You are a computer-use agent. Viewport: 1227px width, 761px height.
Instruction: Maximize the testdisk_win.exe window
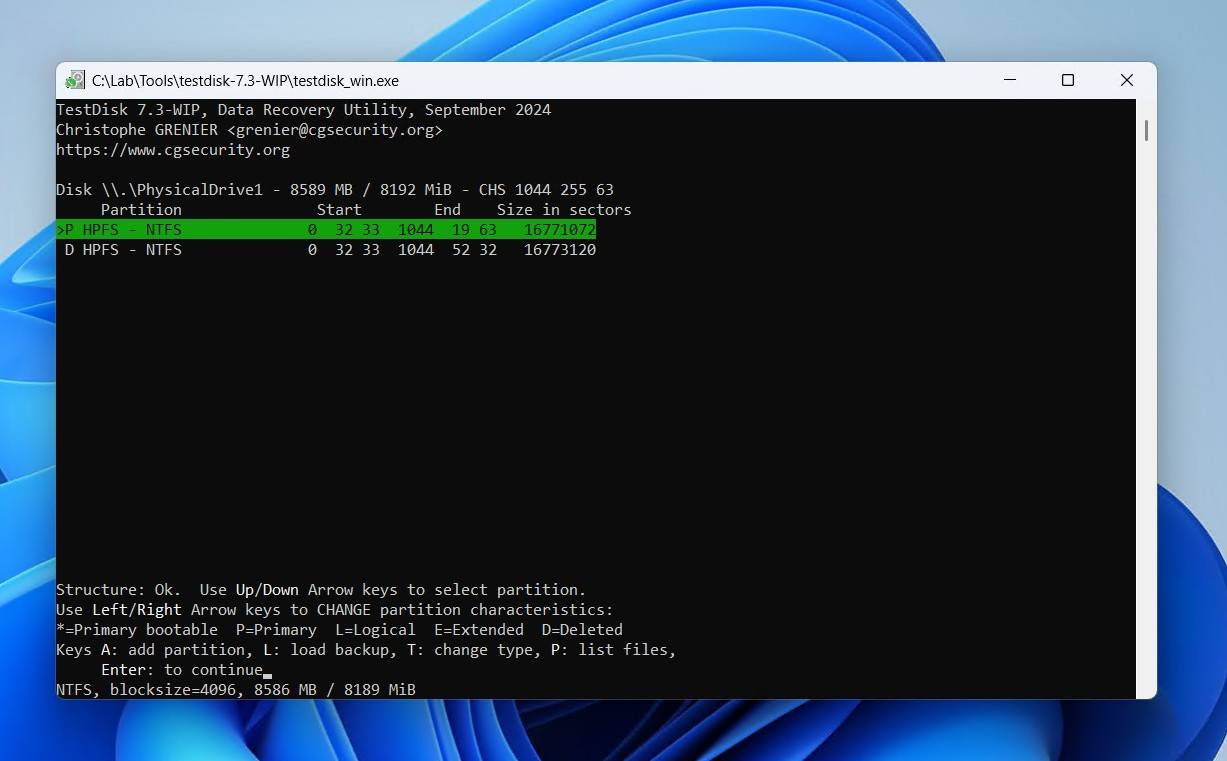coord(1068,80)
